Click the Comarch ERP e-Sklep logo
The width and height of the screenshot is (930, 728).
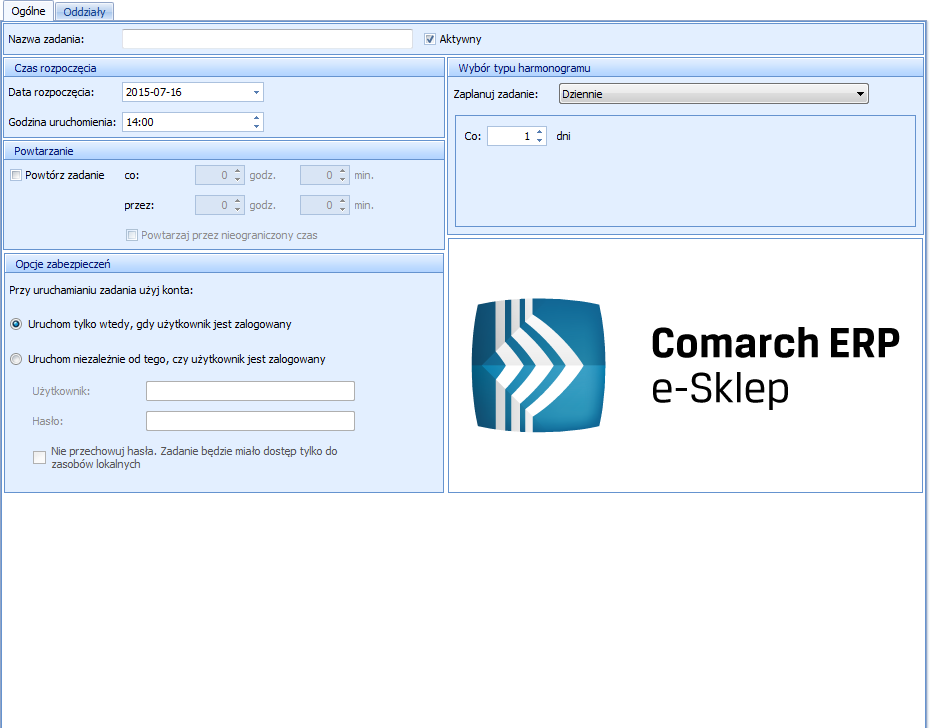coord(686,365)
